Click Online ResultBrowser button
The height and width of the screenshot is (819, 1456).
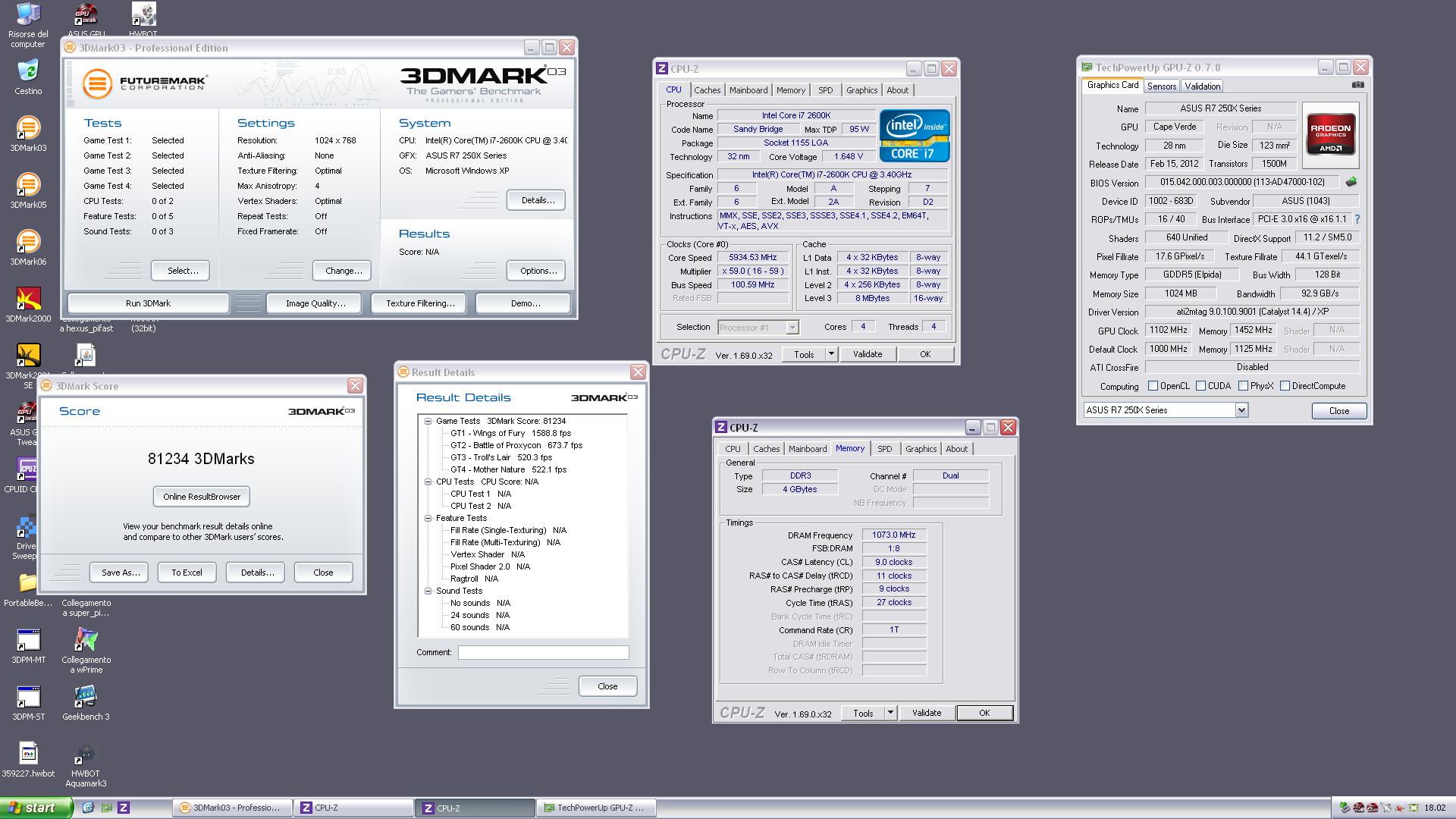pyautogui.click(x=202, y=497)
